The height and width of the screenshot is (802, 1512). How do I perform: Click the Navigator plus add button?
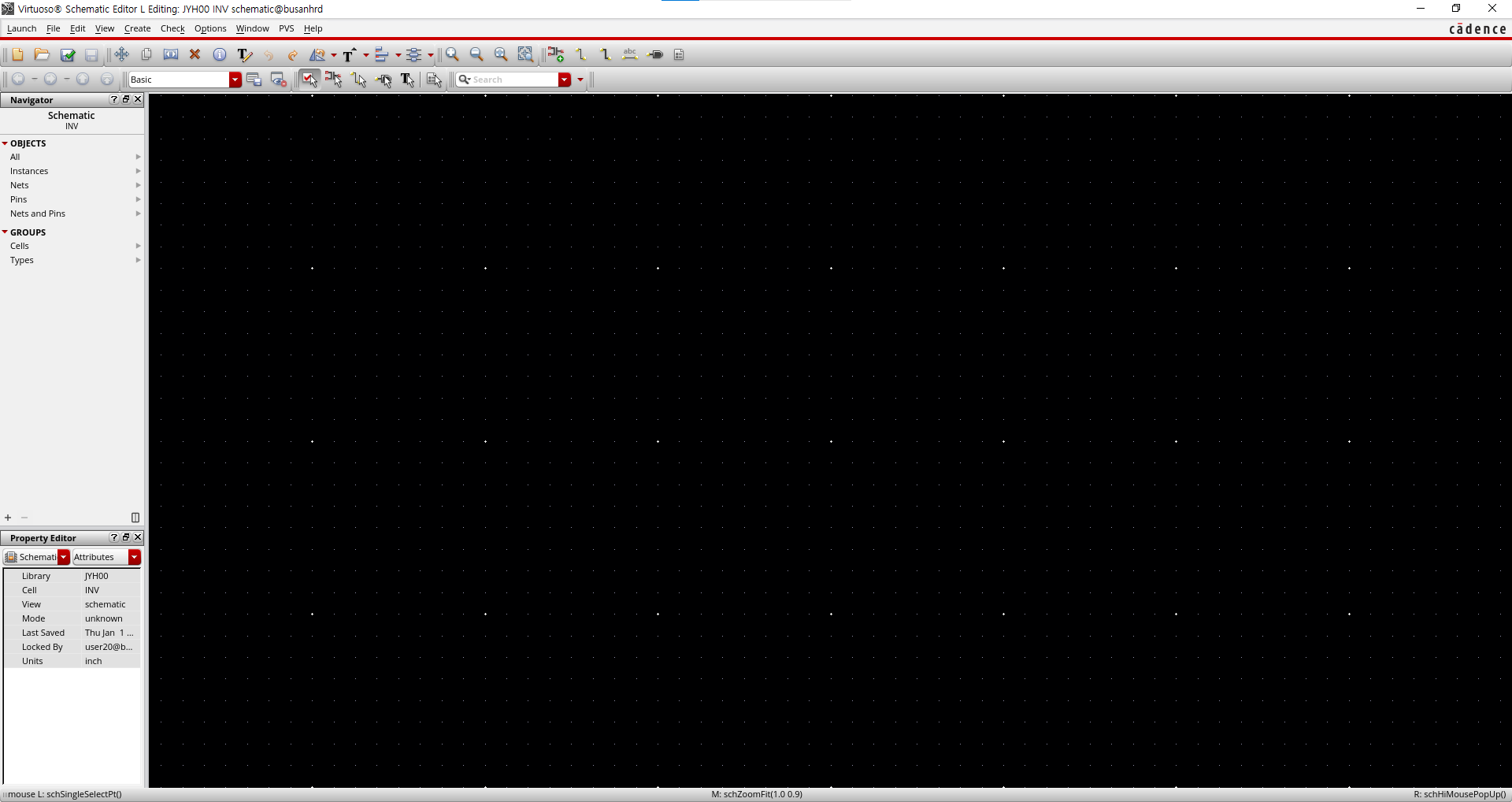click(8, 518)
